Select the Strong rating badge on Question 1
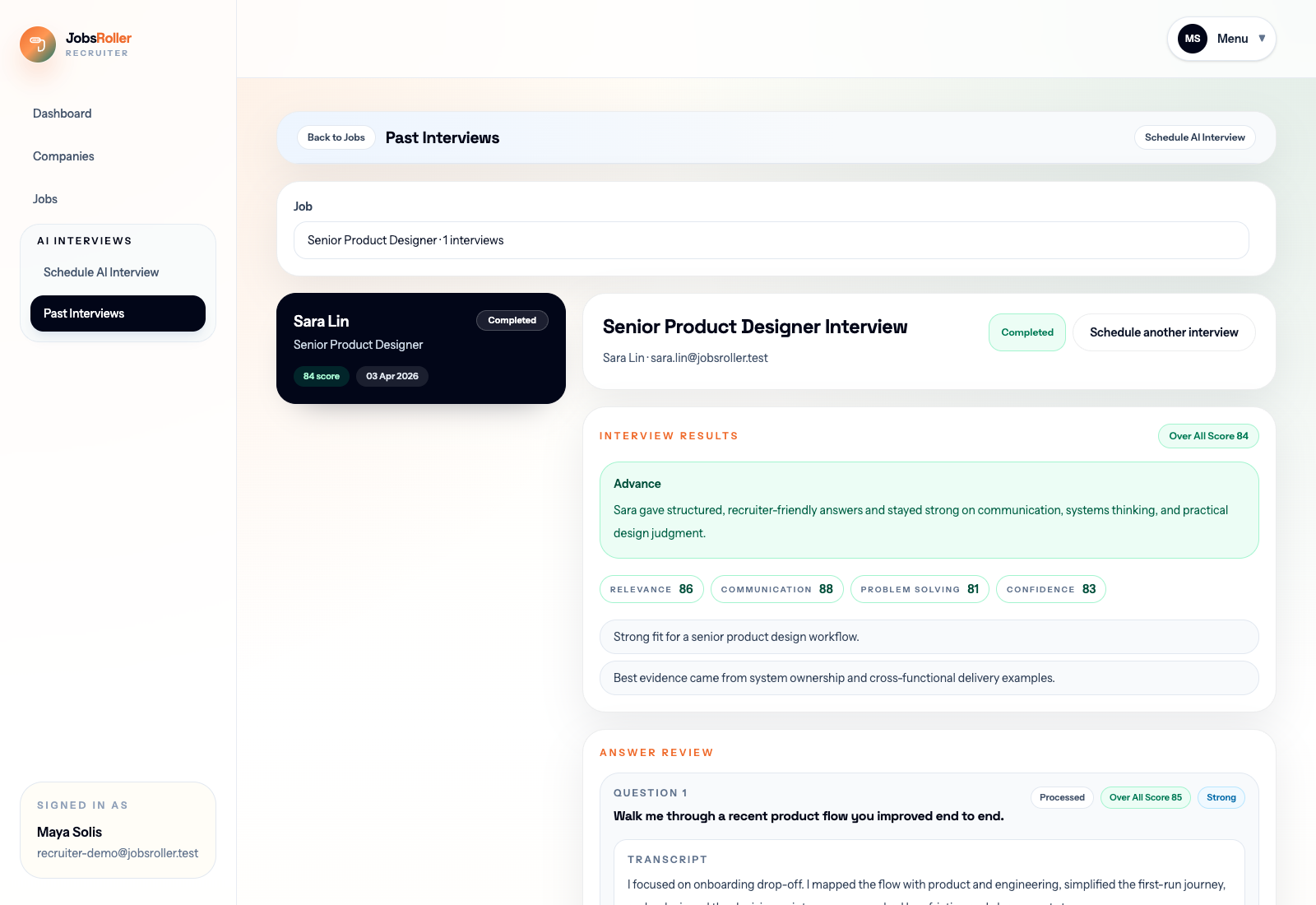This screenshot has height=905, width=1316. point(1221,797)
